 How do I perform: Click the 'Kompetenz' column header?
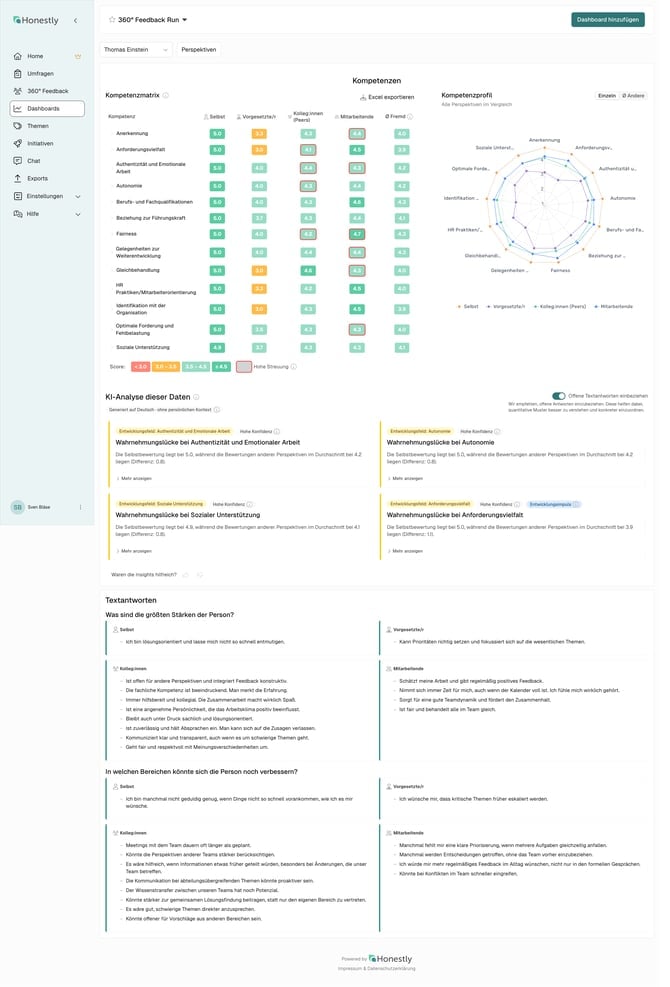click(x=122, y=116)
